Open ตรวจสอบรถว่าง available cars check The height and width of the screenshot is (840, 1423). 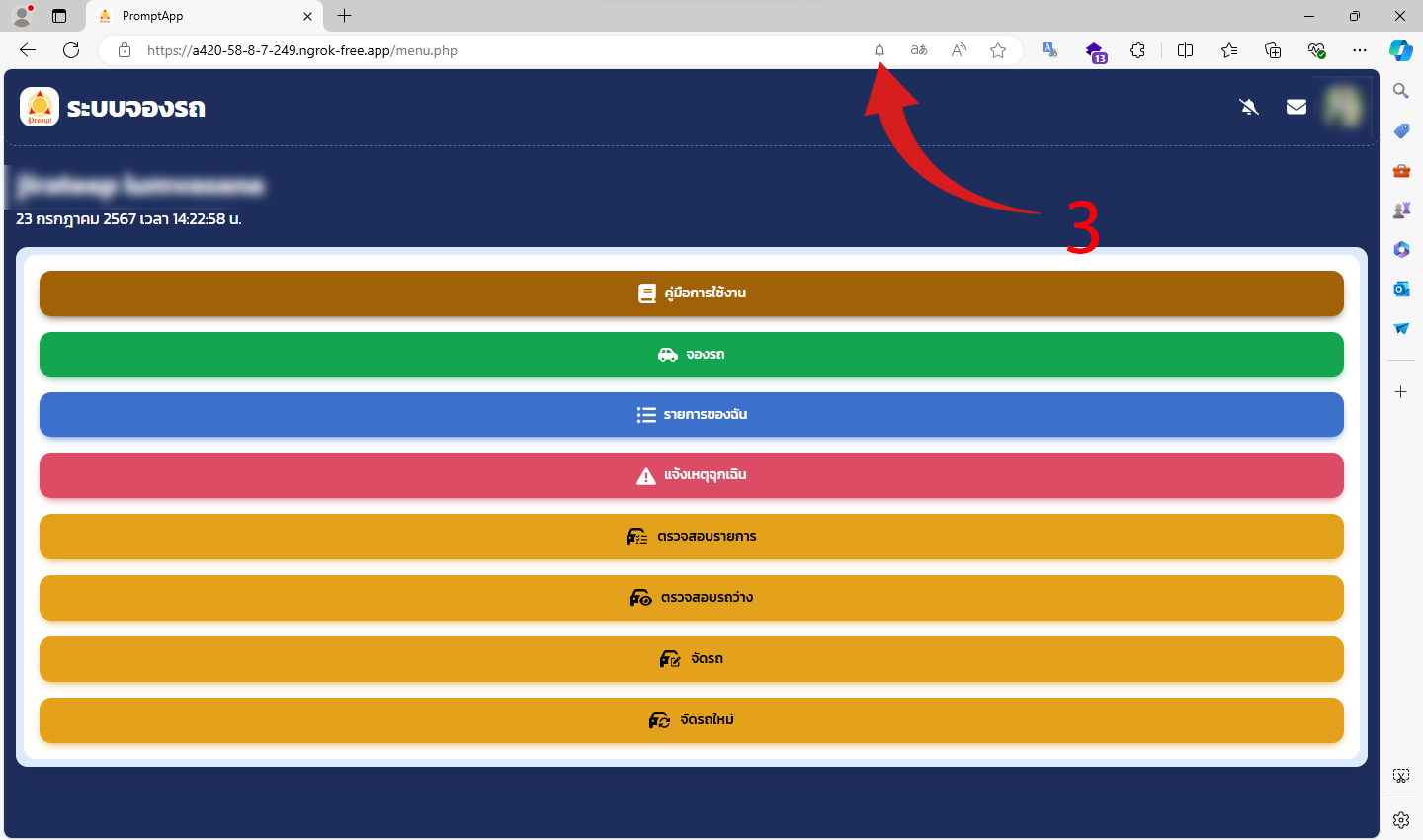pyautogui.click(x=692, y=598)
